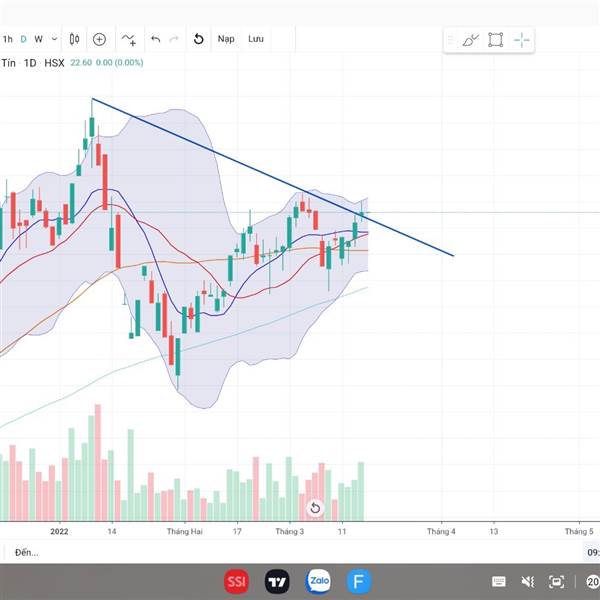Screen dimensions: 600x600
Task: Open the on-screen keyboard icon
Action: click(499, 582)
